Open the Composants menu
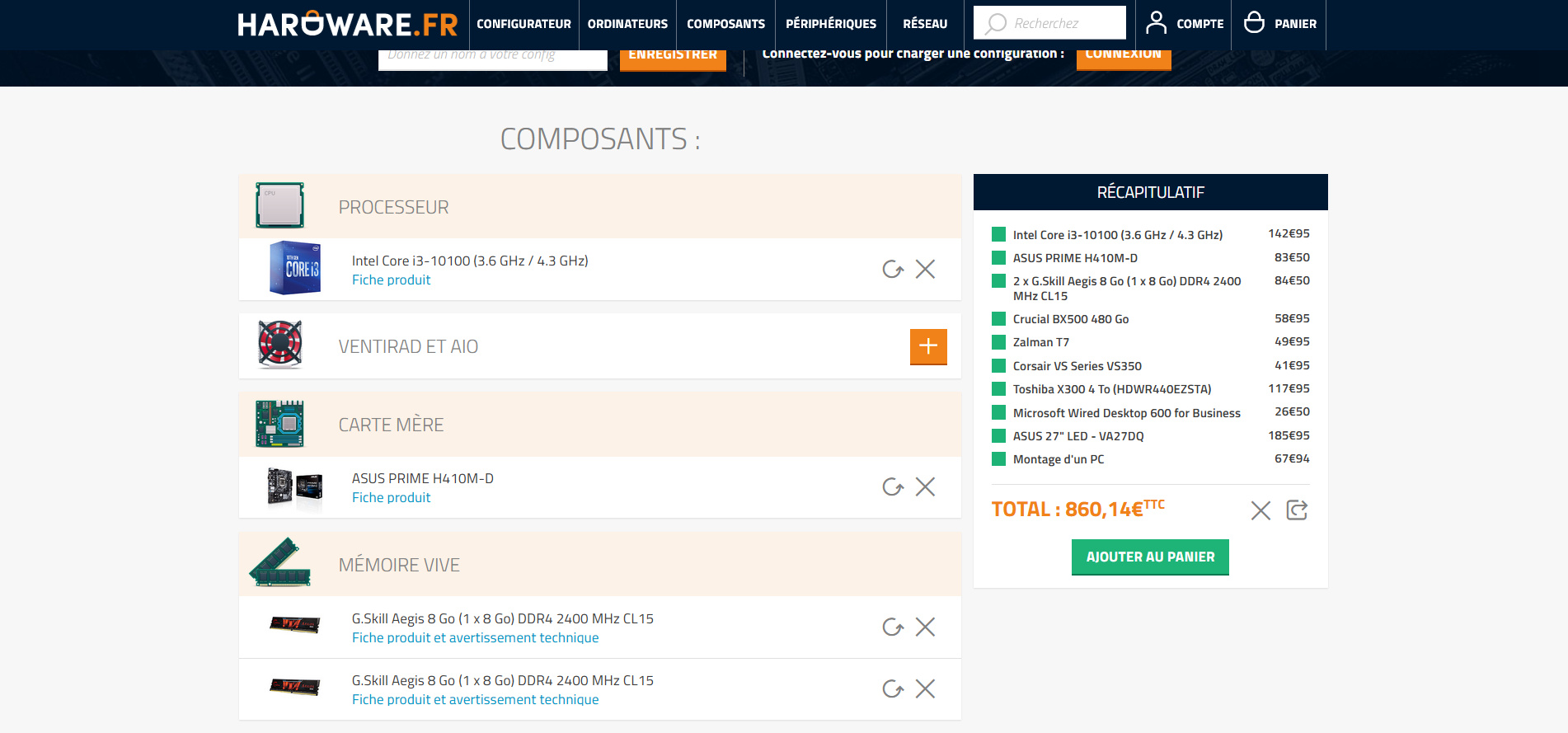This screenshot has height=733, width=1568. (x=725, y=24)
